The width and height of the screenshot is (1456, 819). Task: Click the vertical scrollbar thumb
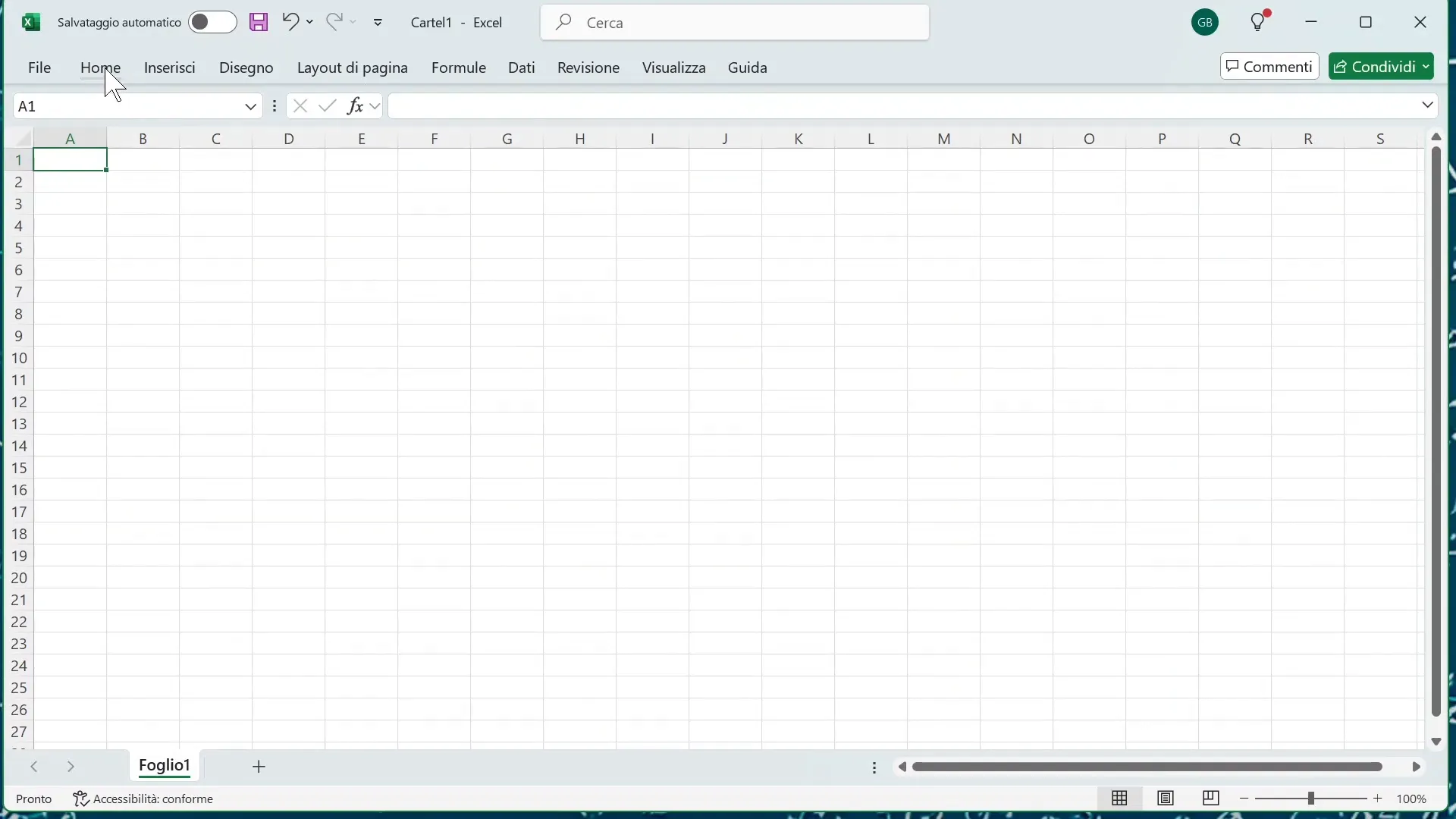coord(1438,433)
